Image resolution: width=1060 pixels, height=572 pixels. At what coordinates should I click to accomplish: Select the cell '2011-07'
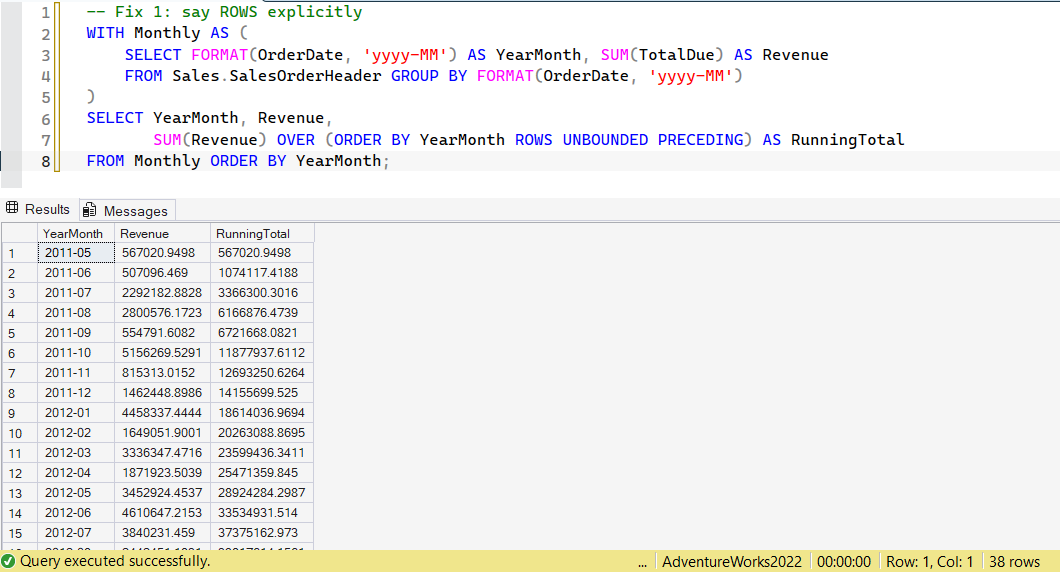click(x=76, y=293)
